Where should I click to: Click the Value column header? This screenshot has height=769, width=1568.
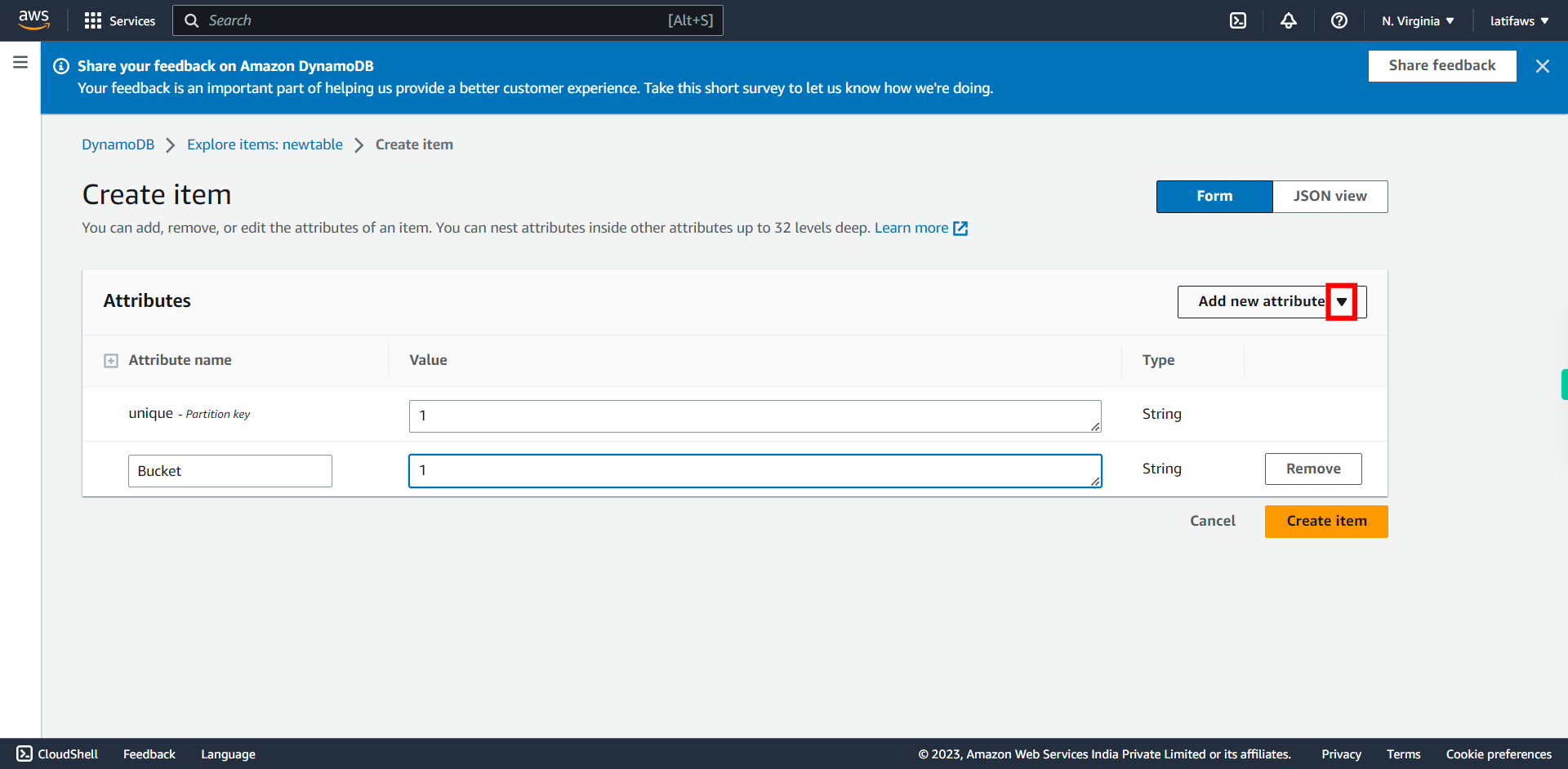coord(428,360)
